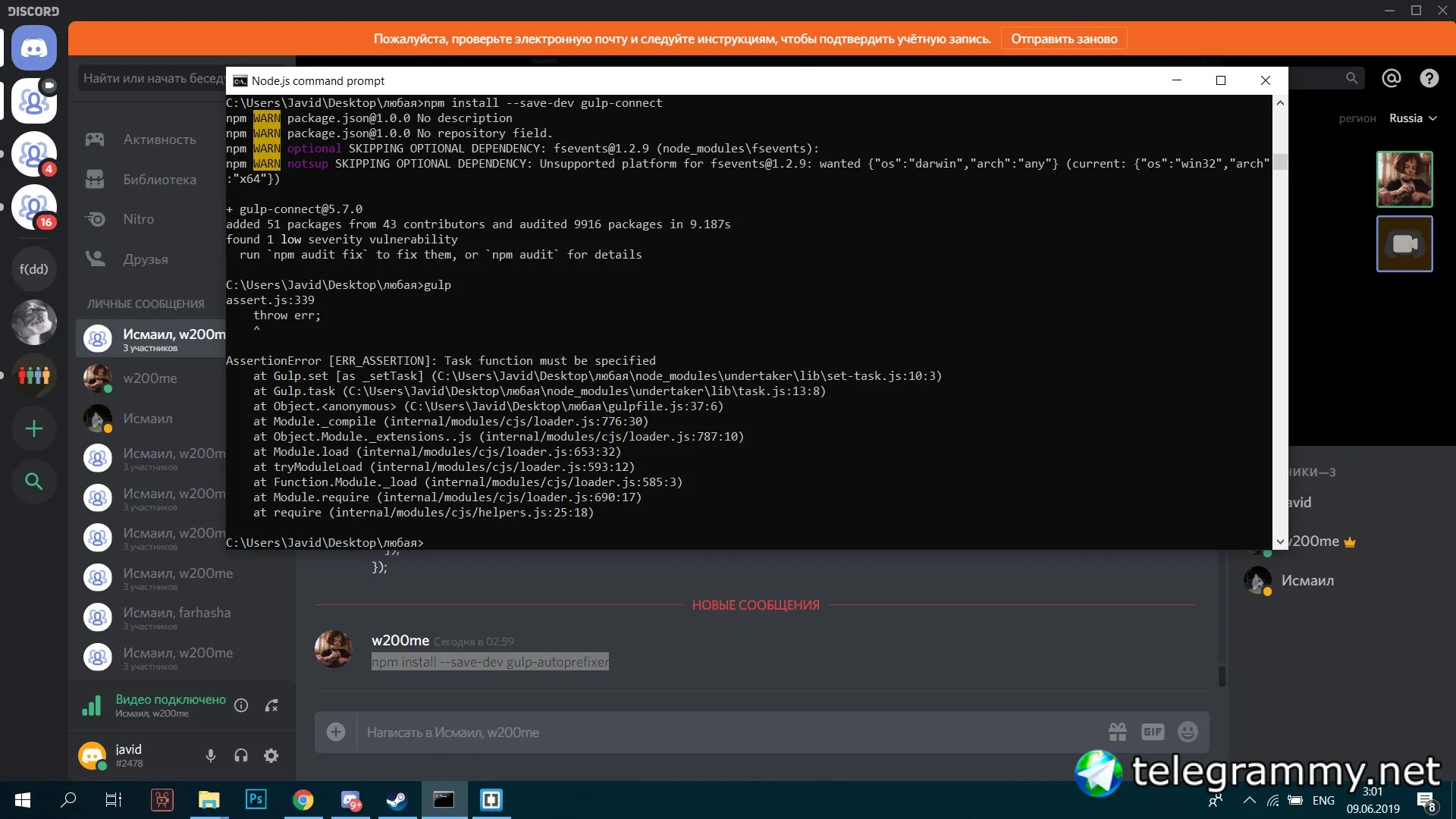Image resolution: width=1456 pixels, height=819 pixels.
Task: Switch the ENG input language indicator
Action: coord(1323,800)
